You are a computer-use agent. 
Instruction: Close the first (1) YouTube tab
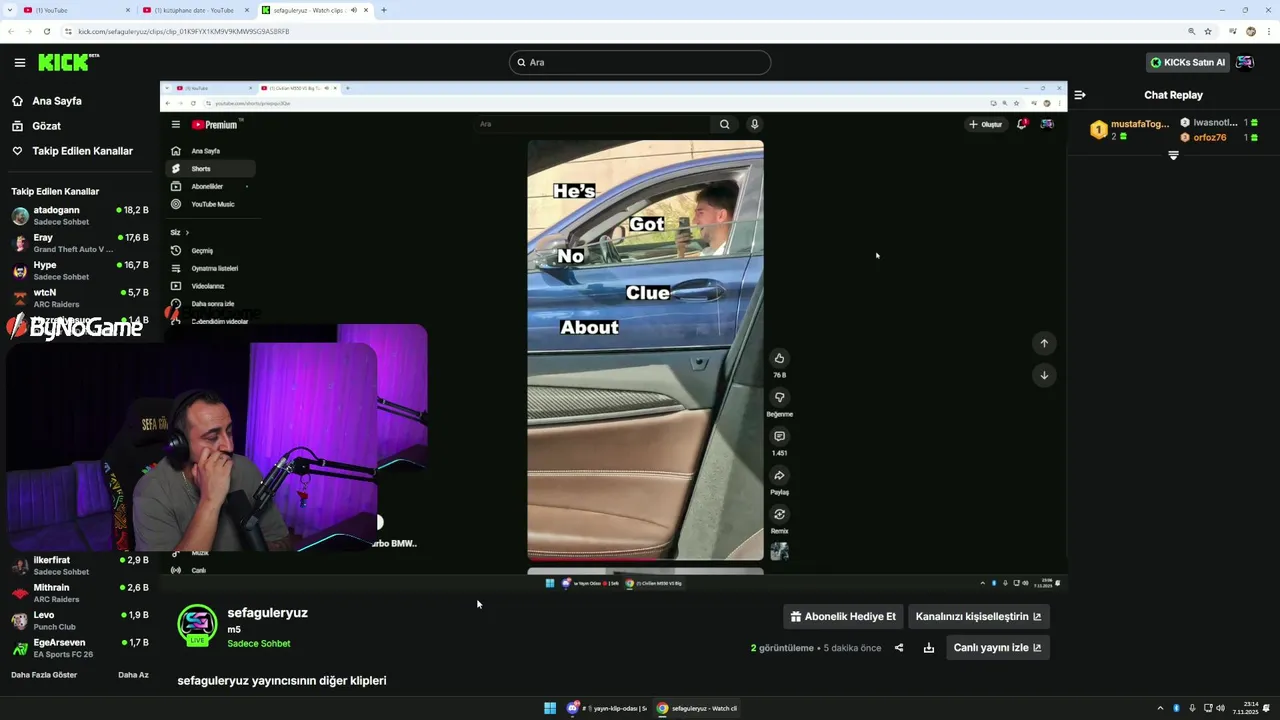(x=128, y=10)
